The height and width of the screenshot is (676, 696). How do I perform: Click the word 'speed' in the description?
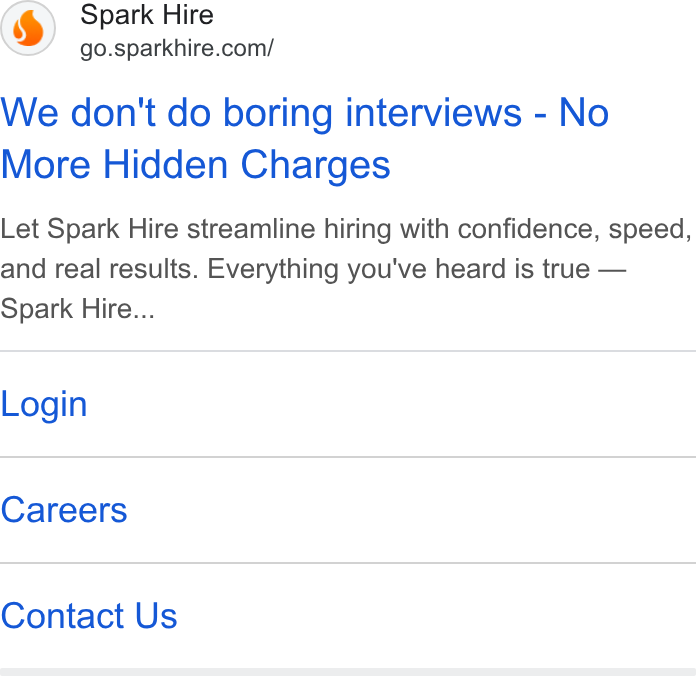649,229
